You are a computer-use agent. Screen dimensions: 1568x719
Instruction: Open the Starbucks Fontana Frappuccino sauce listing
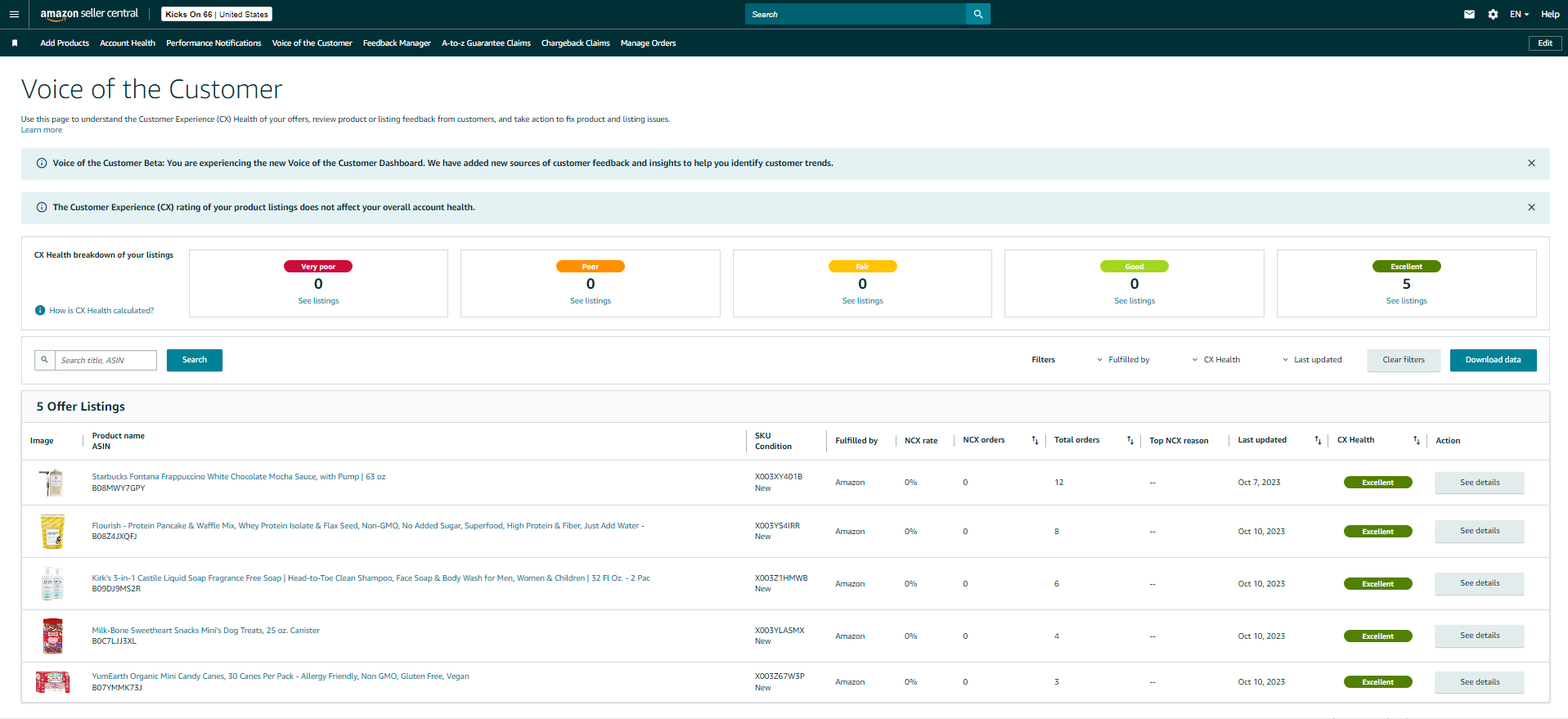pos(239,477)
